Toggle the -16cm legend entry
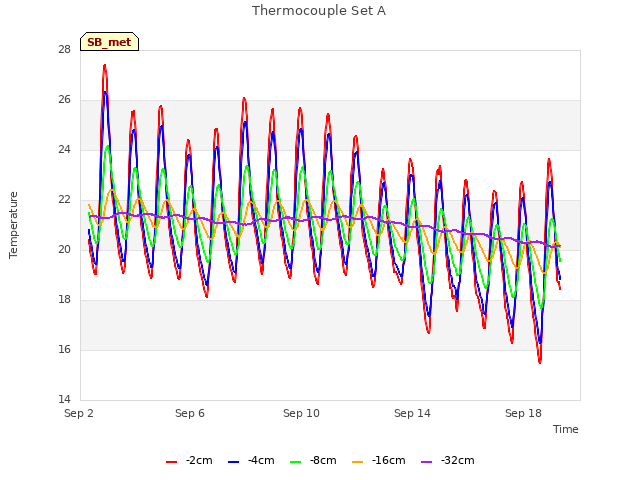 378,460
